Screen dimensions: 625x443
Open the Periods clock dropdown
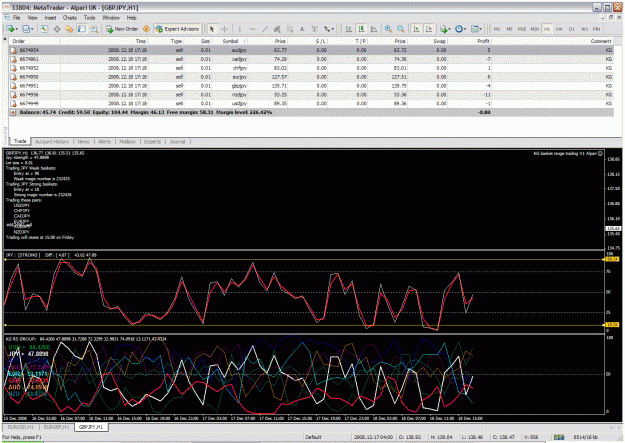coord(461,29)
